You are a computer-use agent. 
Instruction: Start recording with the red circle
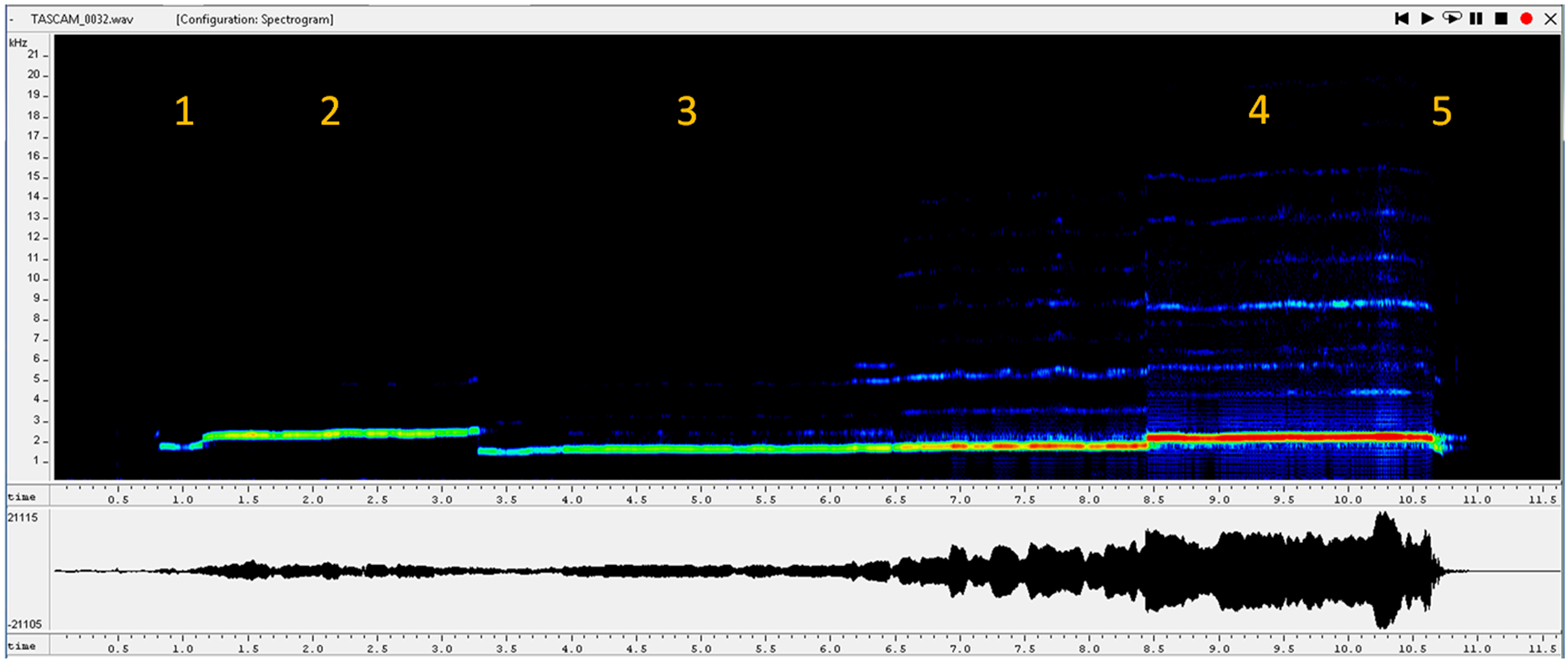click(x=1526, y=19)
